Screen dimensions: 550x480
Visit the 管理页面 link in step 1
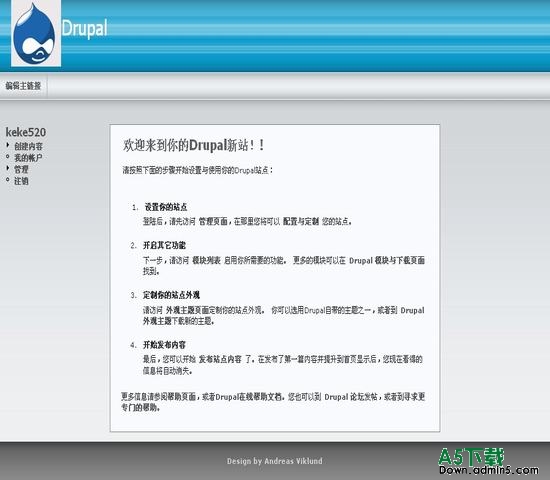[x=213, y=221]
